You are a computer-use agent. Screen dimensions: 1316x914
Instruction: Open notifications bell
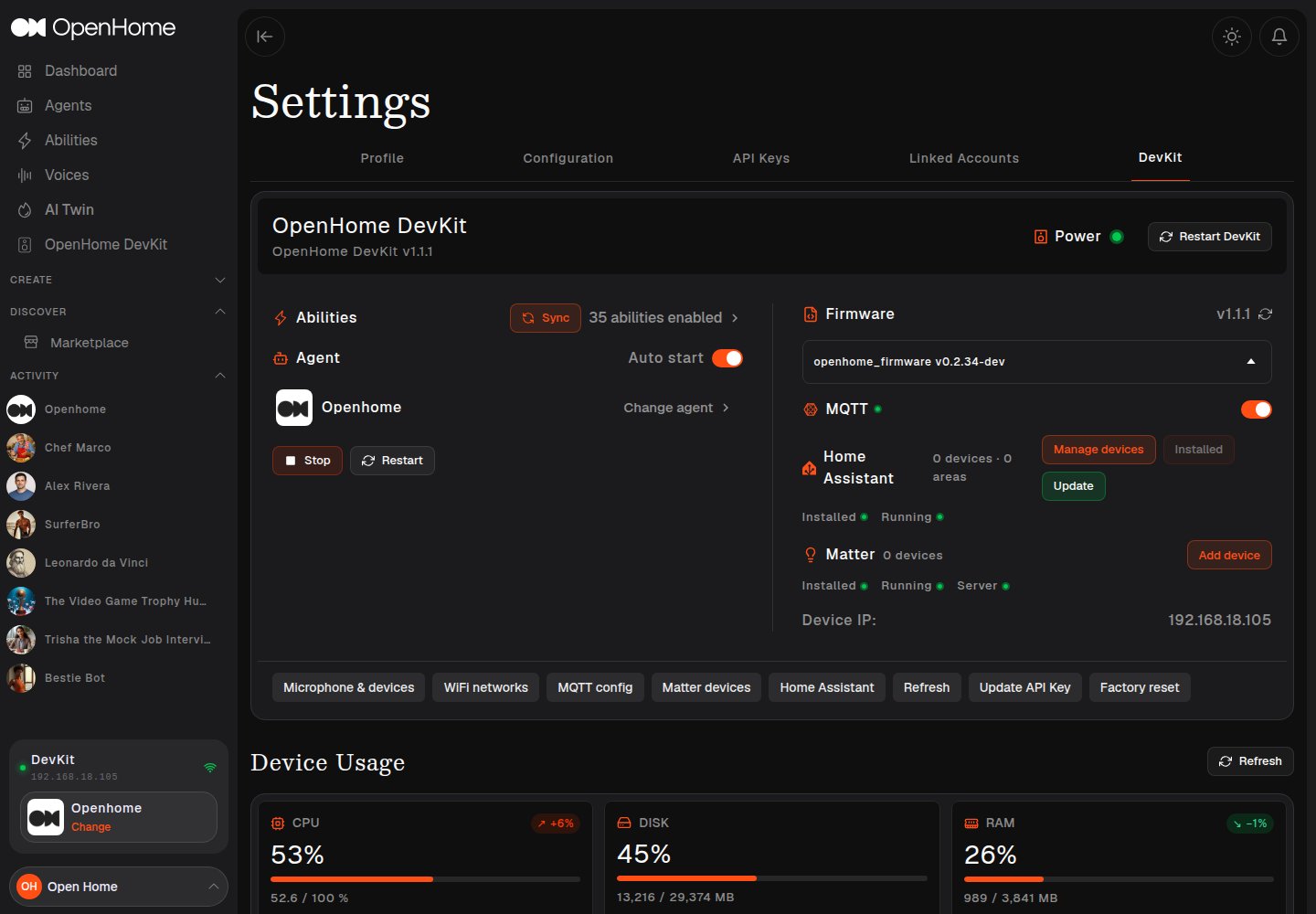click(1279, 37)
